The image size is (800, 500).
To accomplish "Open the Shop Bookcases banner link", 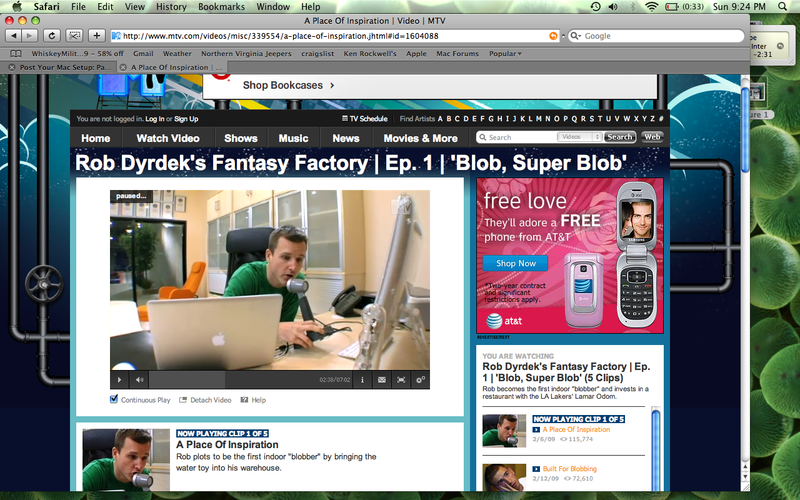I will tap(288, 85).
